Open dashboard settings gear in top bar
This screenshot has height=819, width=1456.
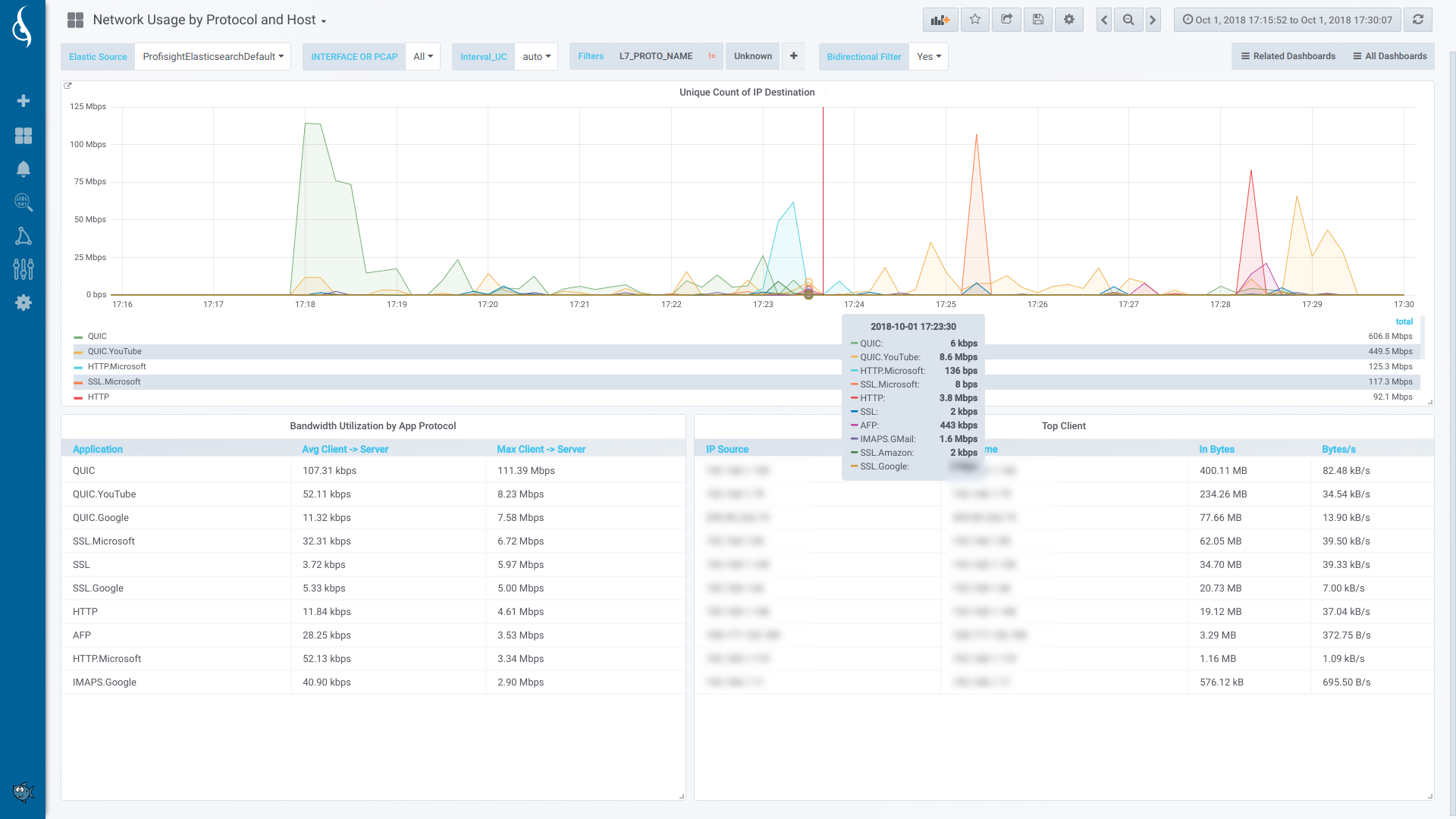tap(1069, 20)
